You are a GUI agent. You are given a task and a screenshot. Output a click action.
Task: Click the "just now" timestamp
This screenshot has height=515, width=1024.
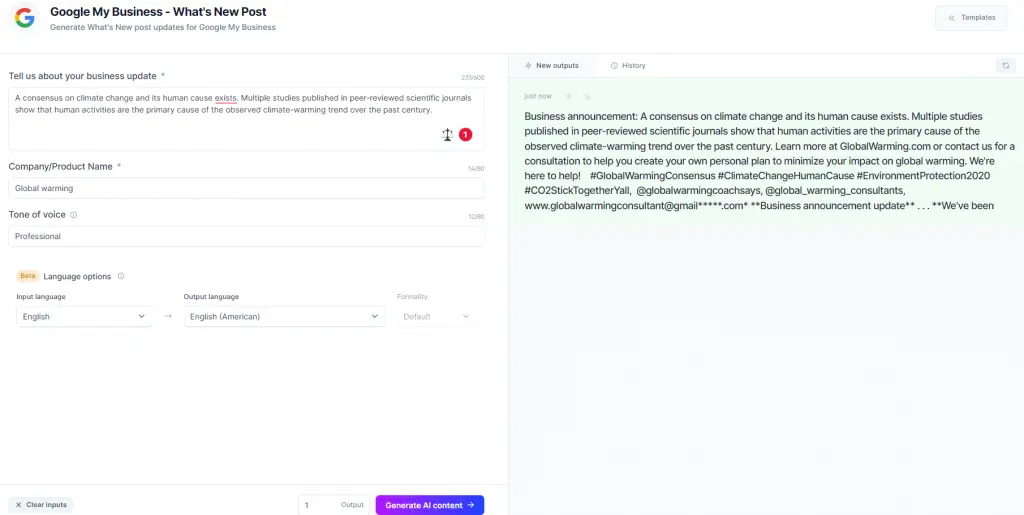coord(537,96)
